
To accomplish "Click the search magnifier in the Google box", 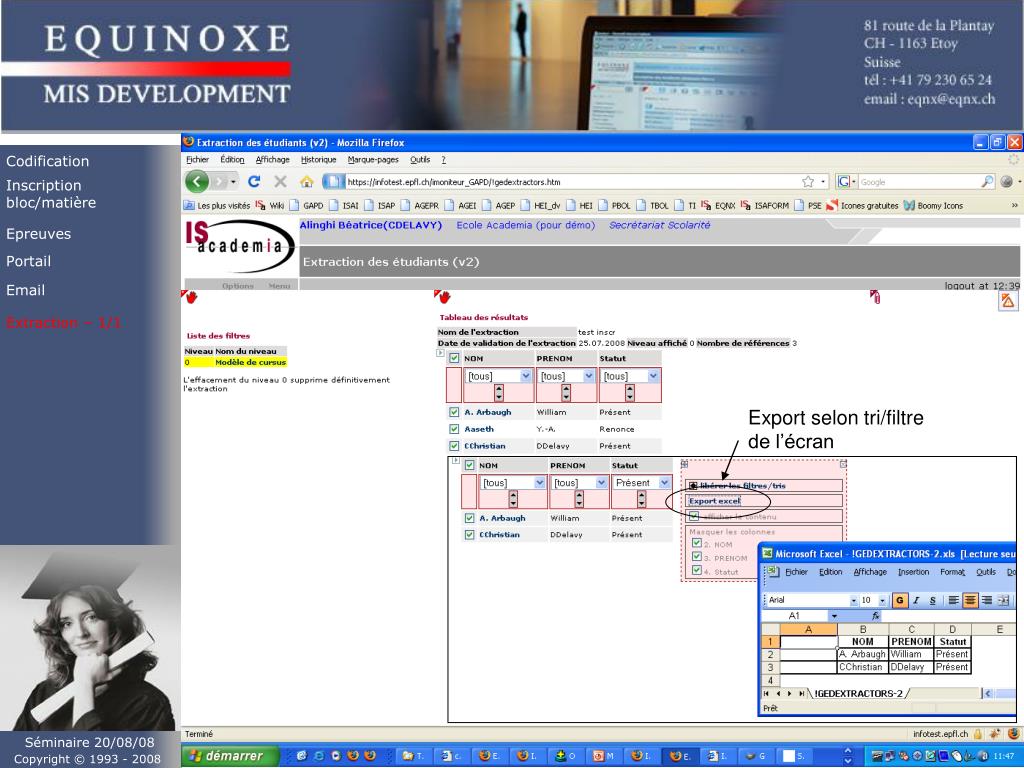I will point(987,182).
